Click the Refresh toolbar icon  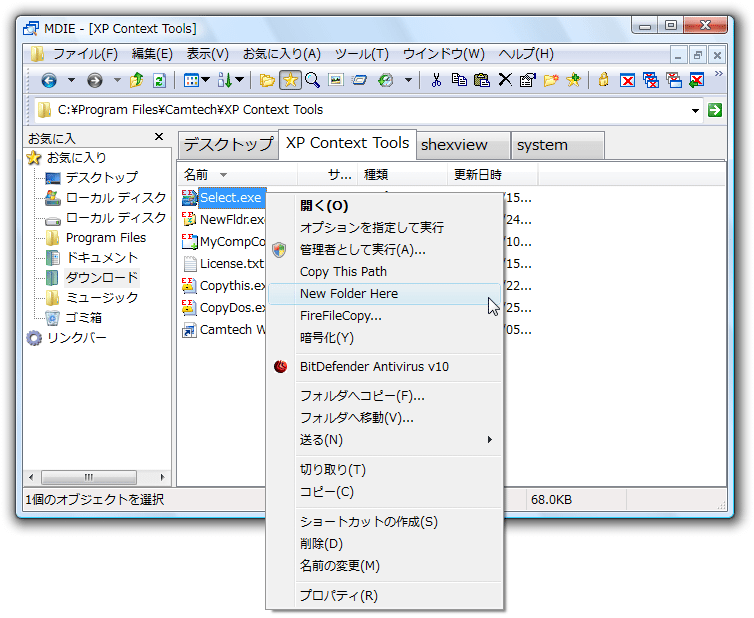(159, 80)
